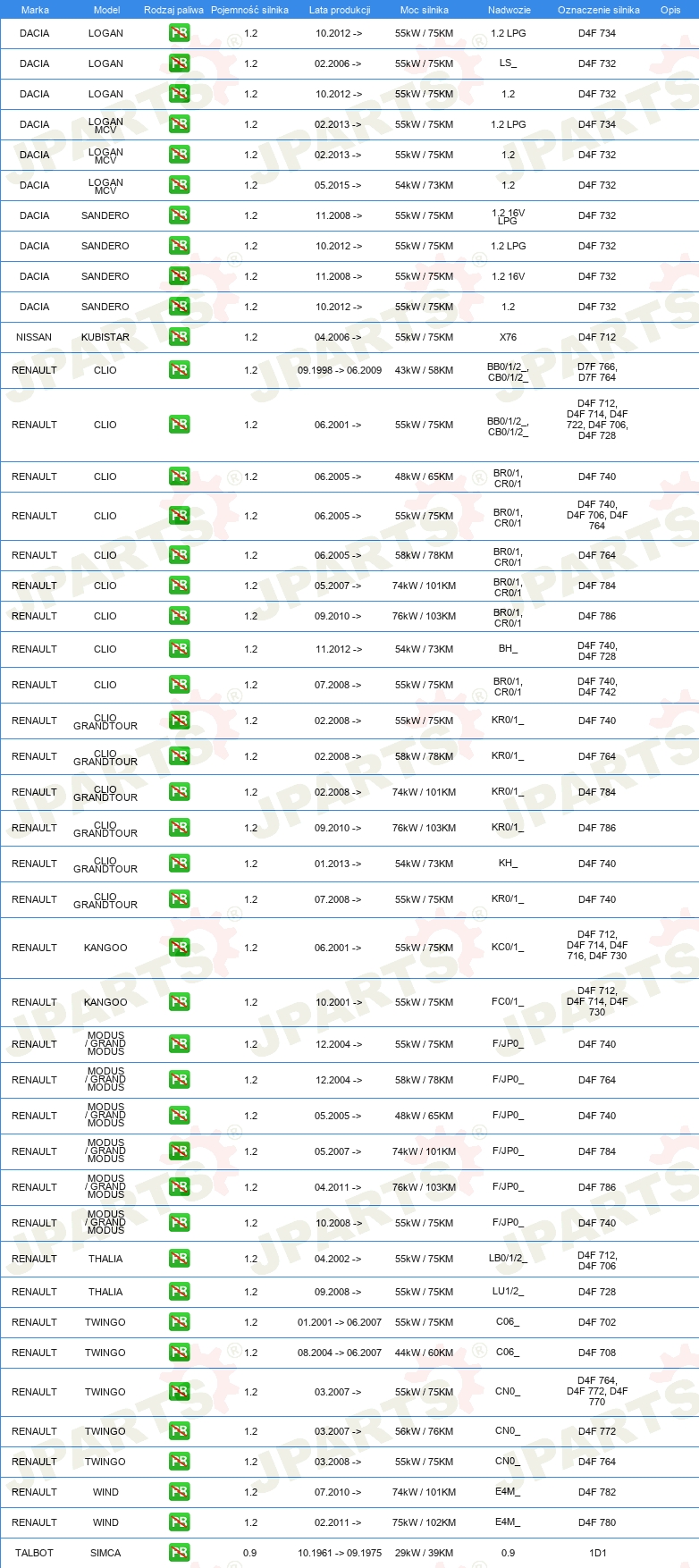Click production date 07.2010 ->

pyautogui.click(x=339, y=1492)
